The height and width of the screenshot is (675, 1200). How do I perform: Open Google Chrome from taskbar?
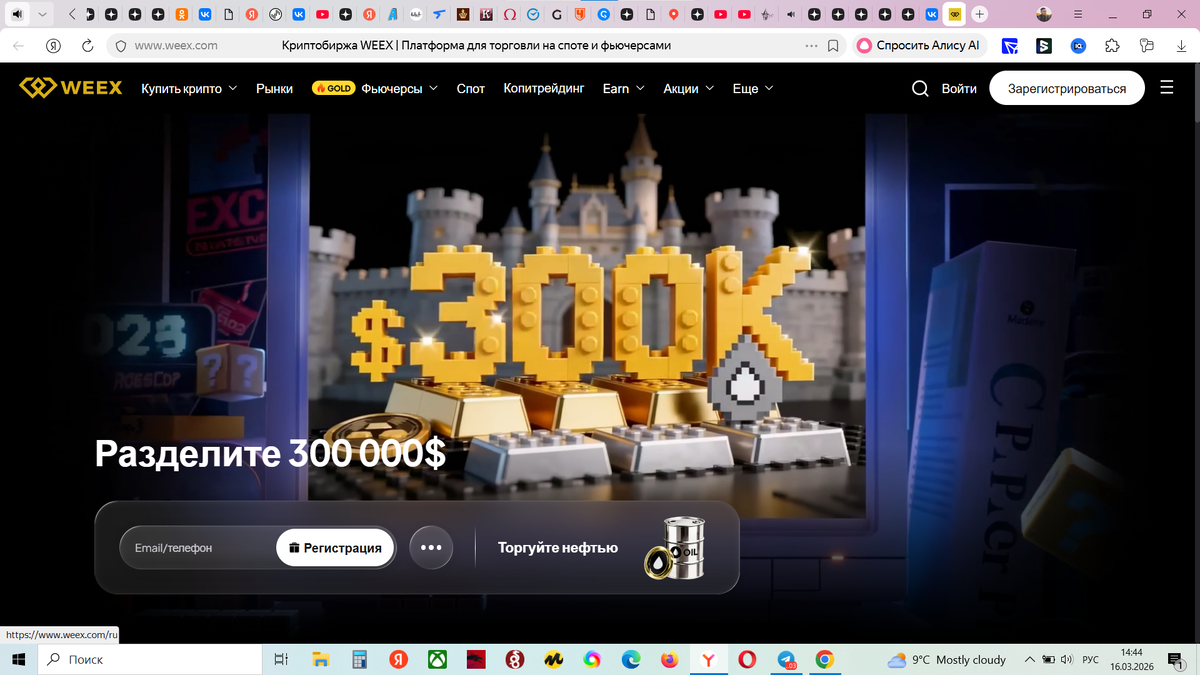(825, 659)
